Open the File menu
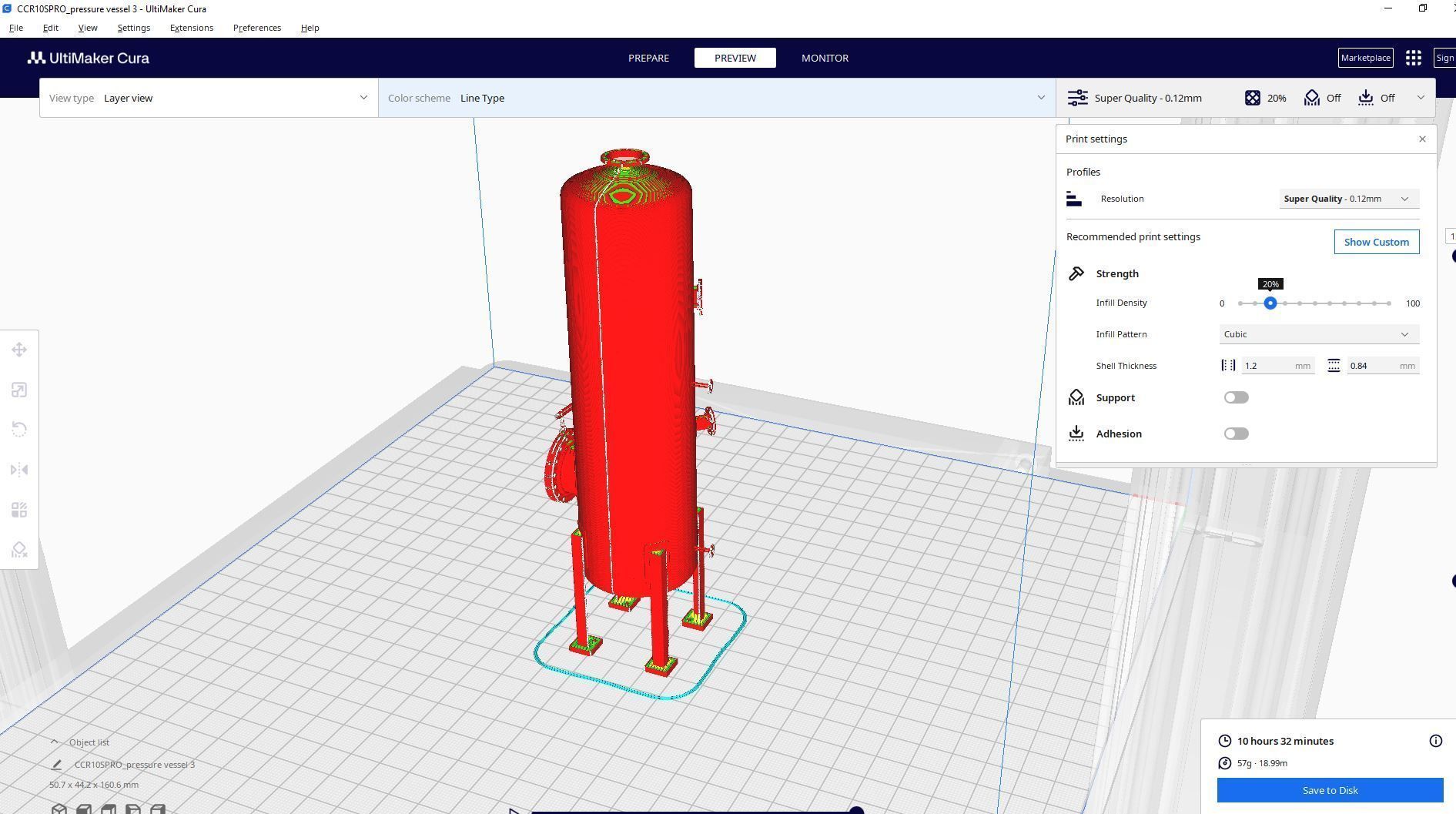1456x814 pixels. [15, 28]
